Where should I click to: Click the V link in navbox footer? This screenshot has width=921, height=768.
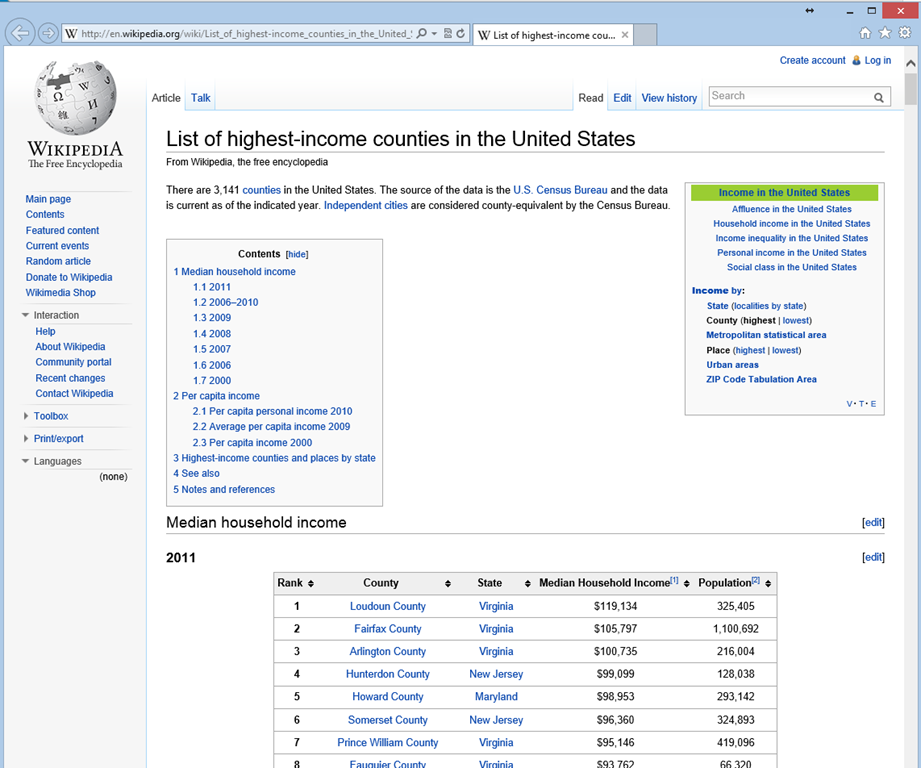849,404
